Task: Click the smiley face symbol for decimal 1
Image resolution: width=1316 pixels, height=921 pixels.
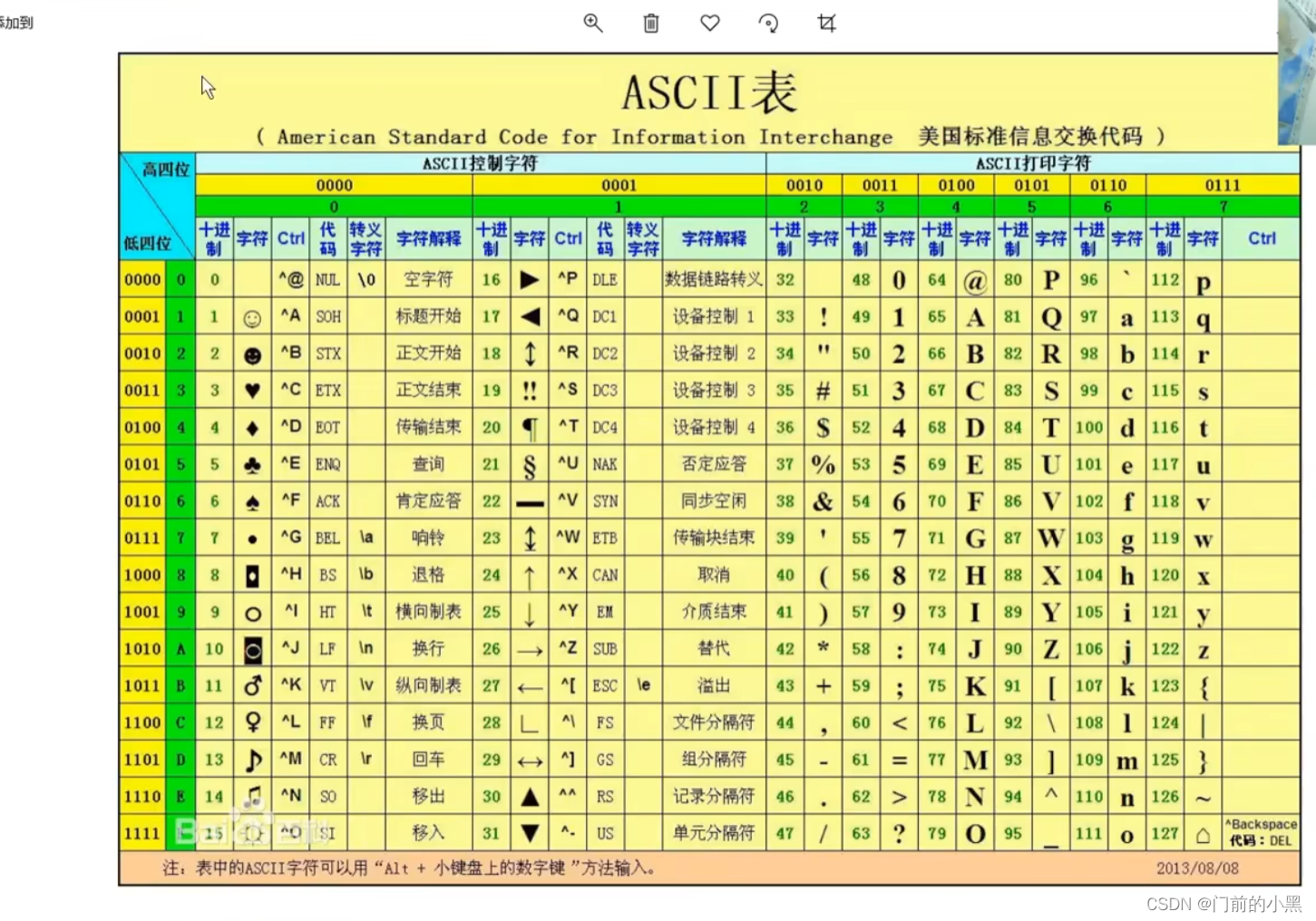Action: [x=252, y=316]
